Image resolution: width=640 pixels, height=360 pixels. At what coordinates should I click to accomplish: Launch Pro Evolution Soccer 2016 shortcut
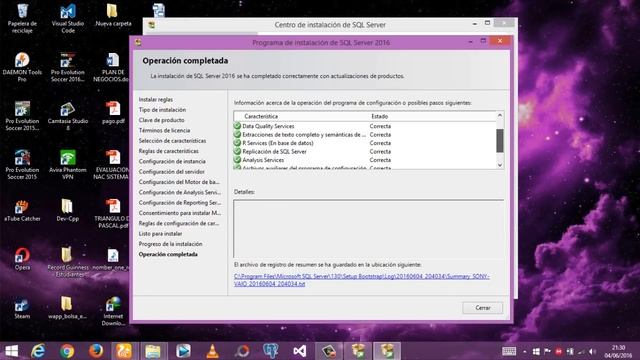pyautogui.click(x=68, y=67)
